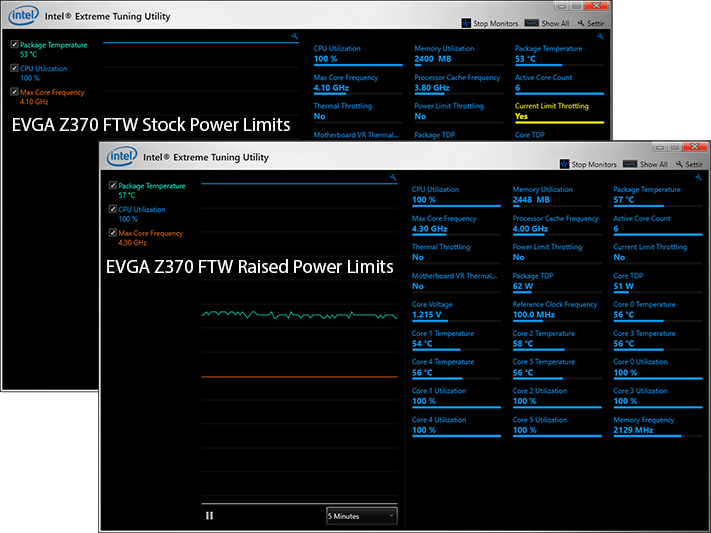Viewport: 711px width, 533px height.
Task: Minimize the front Intel XTU window
Action: pos(660,147)
